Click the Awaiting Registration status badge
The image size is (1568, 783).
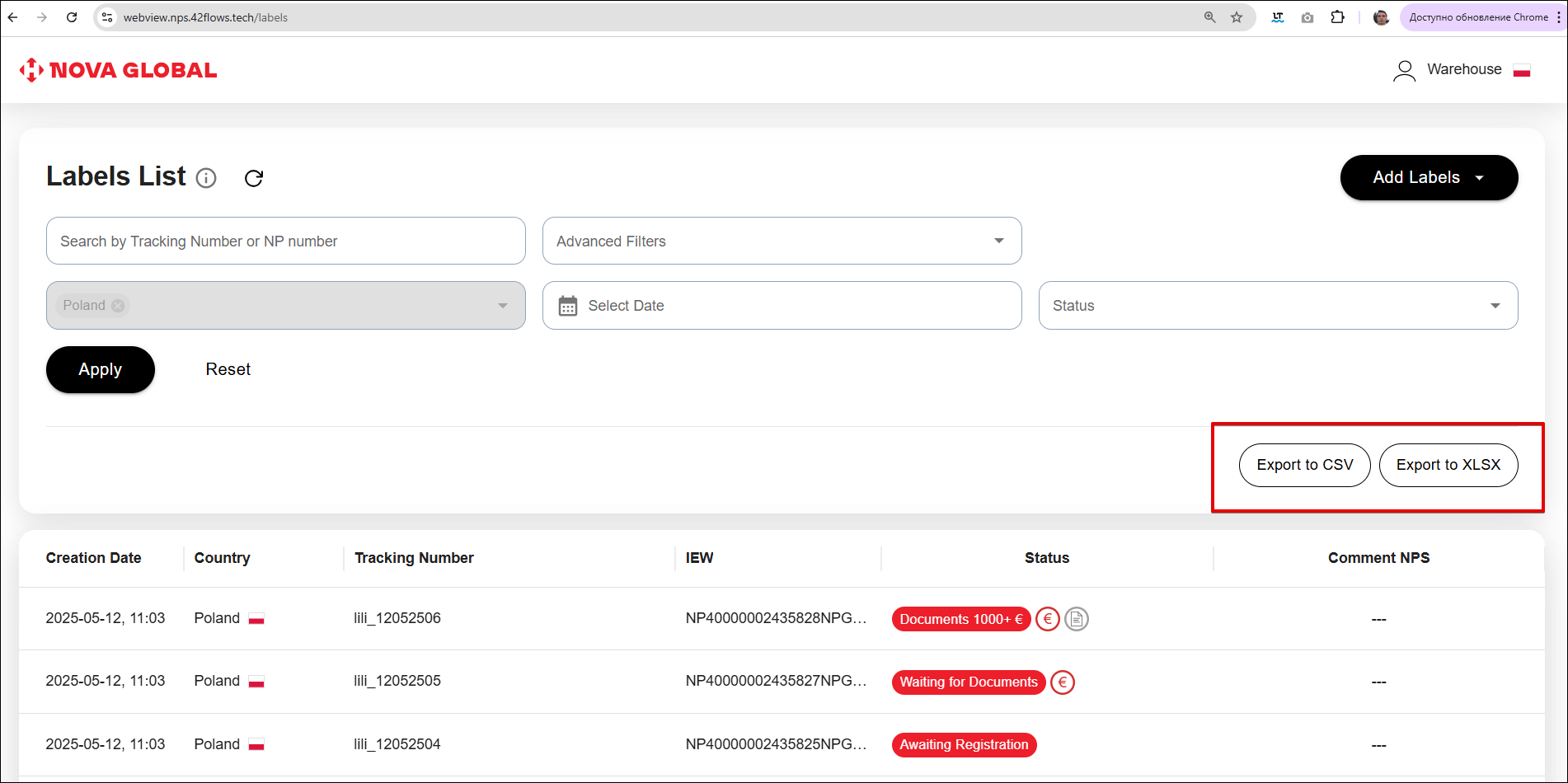[x=964, y=745]
